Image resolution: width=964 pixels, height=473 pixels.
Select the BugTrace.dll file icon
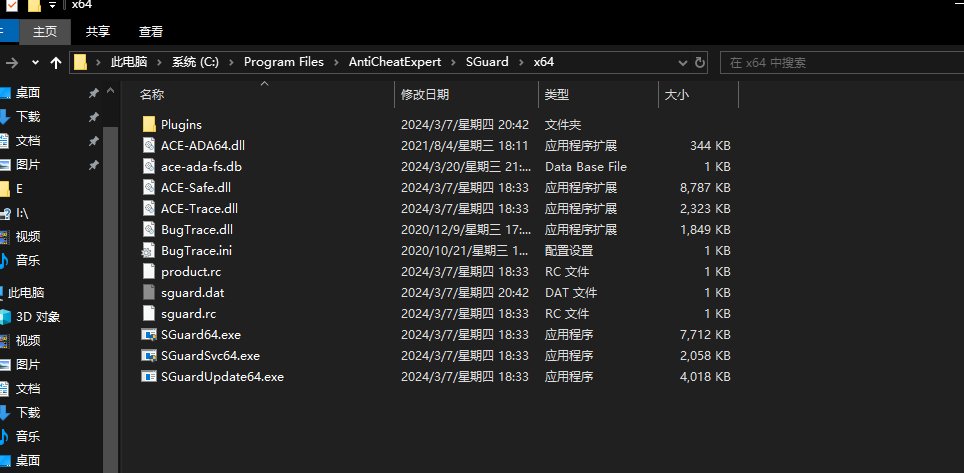point(149,229)
